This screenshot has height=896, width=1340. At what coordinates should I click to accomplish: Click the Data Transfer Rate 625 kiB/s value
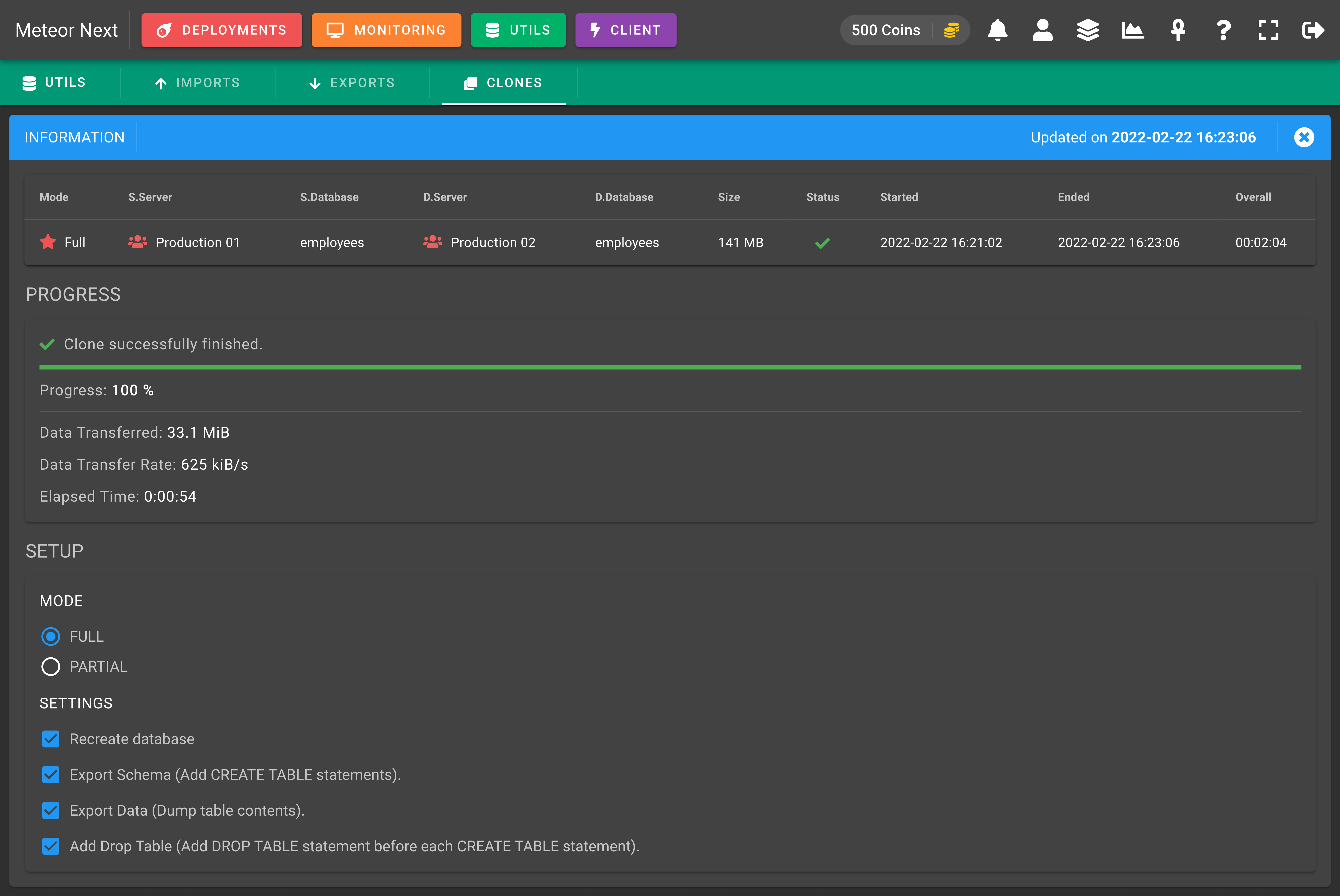point(214,465)
